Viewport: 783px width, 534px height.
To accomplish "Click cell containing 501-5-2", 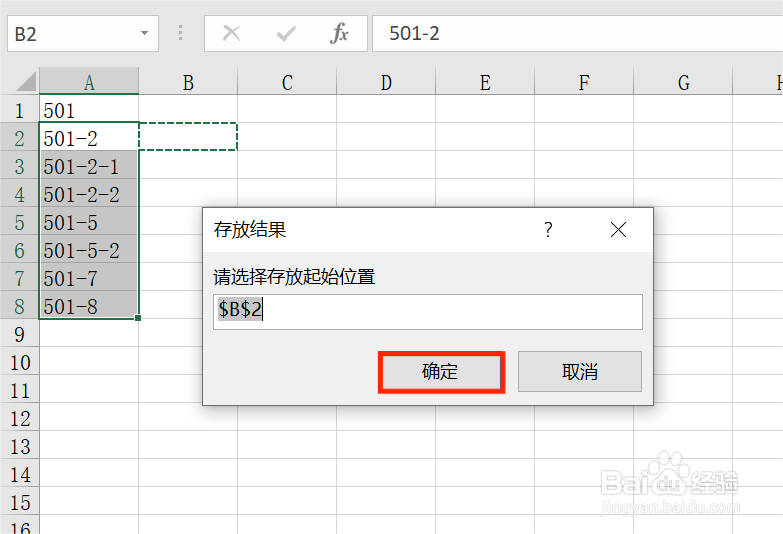I will (x=89, y=250).
